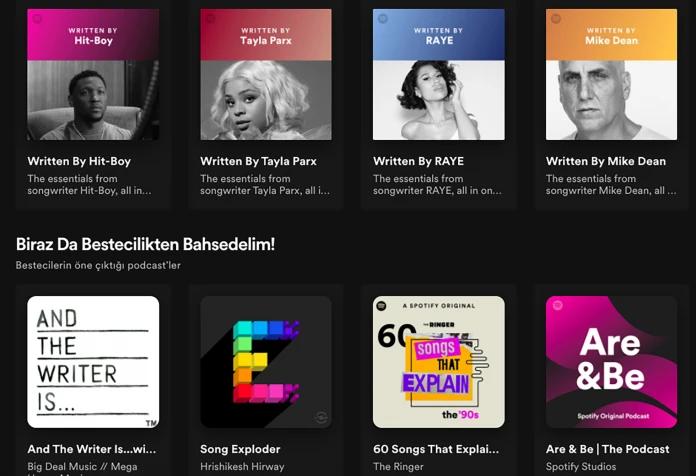
Task: Click Spotify logo on Are & Be cover
Action: (558, 305)
